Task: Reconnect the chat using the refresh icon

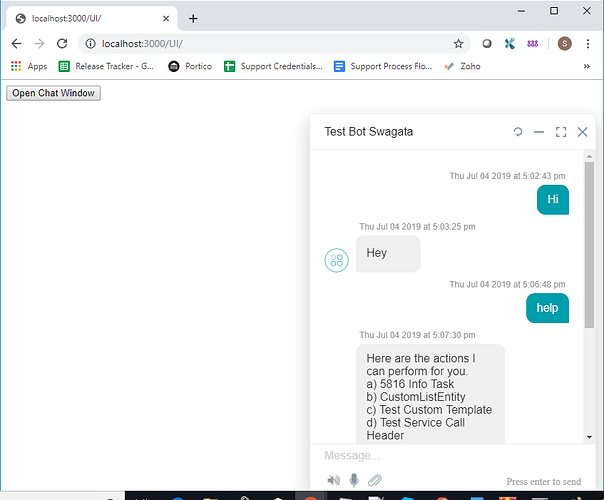Action: point(518,132)
